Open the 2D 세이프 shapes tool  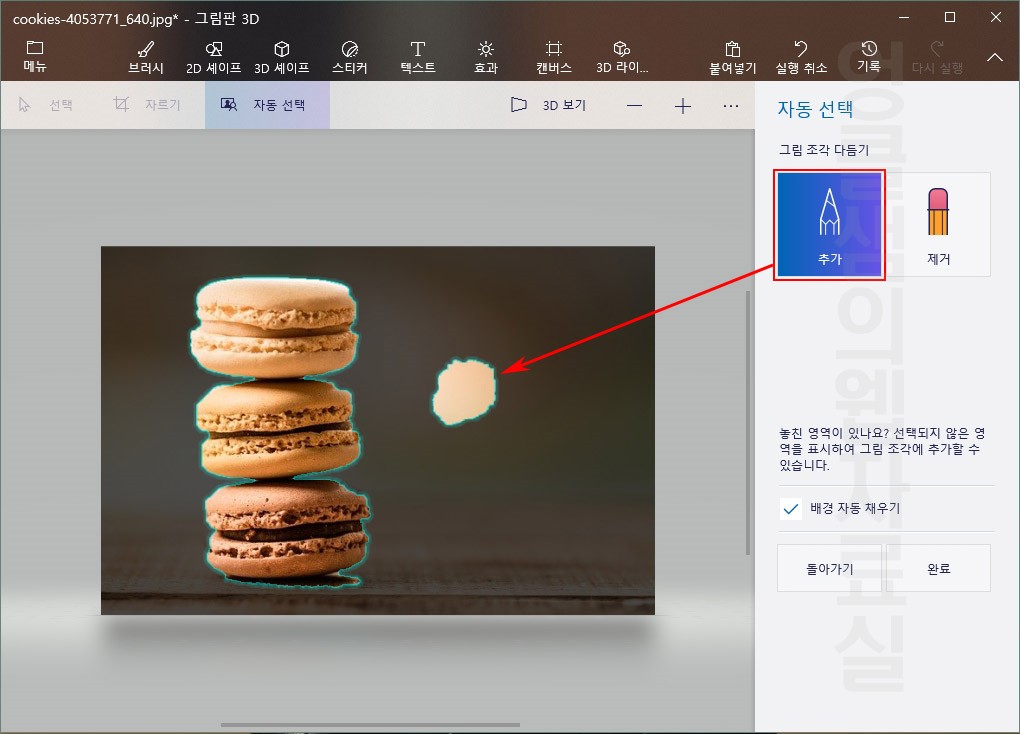213,55
